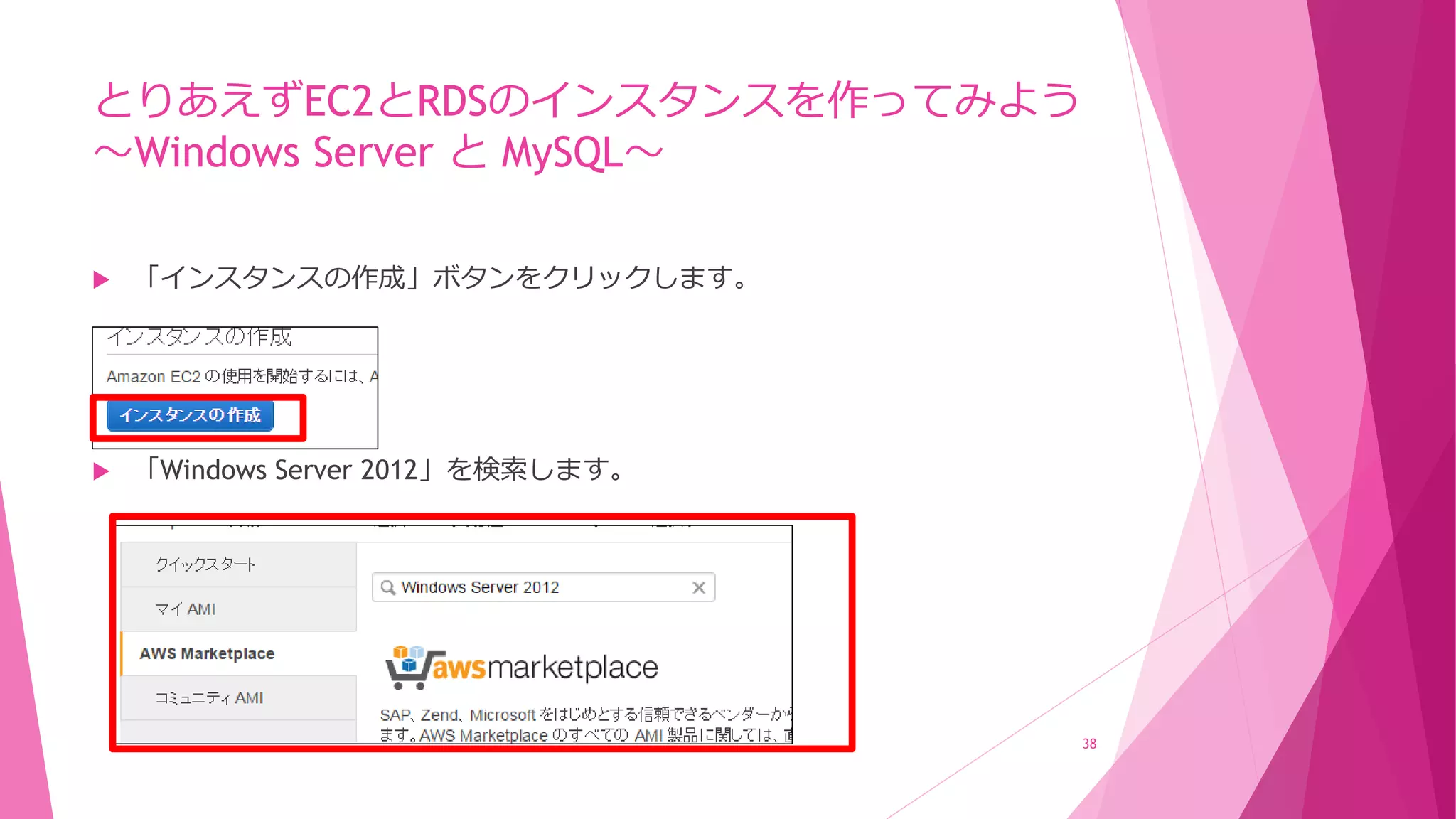The width and height of the screenshot is (1456, 819).
Task: Select the クイックスタート tab
Action: coord(239,564)
